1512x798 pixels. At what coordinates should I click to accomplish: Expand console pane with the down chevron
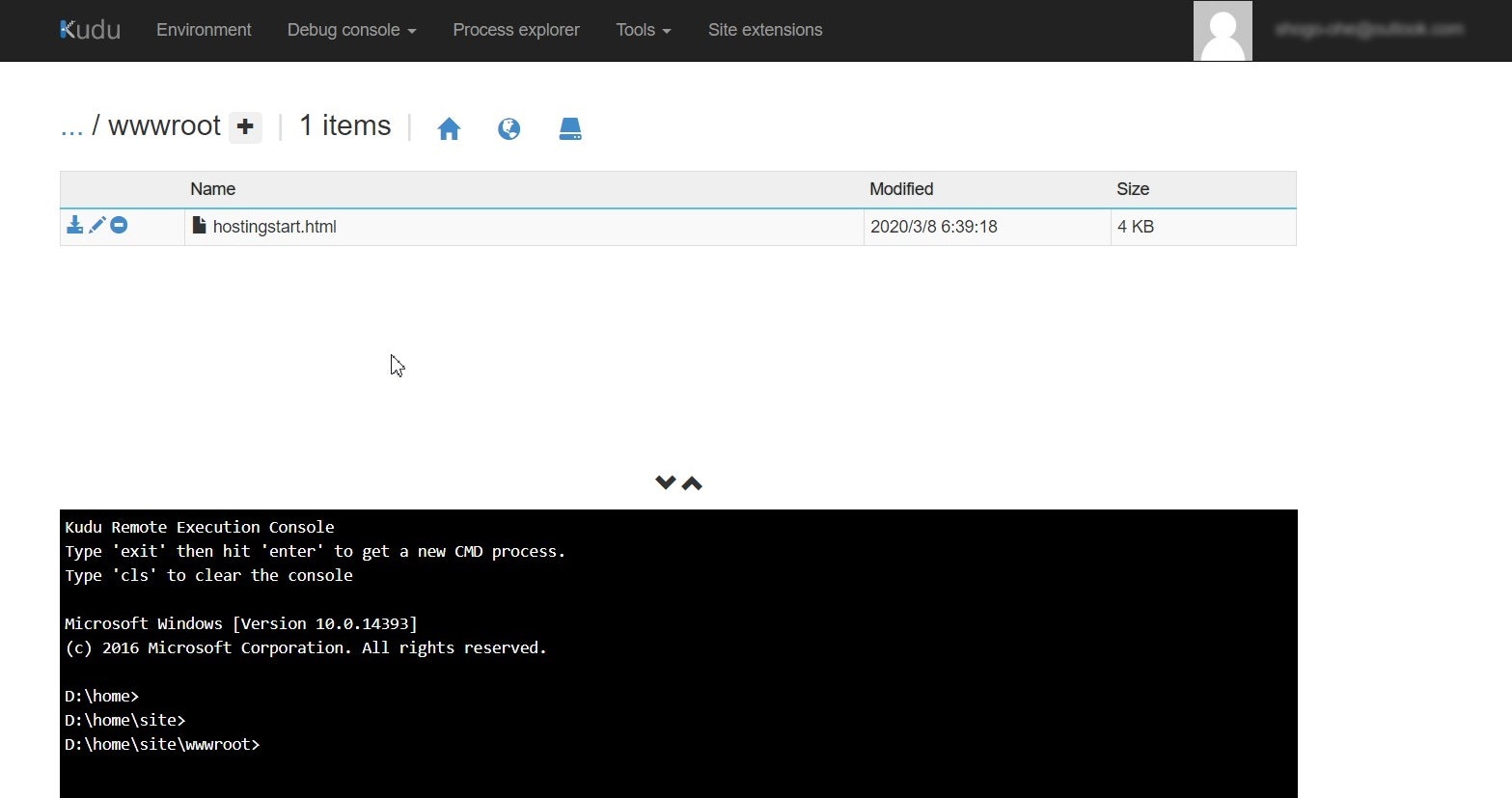click(665, 482)
